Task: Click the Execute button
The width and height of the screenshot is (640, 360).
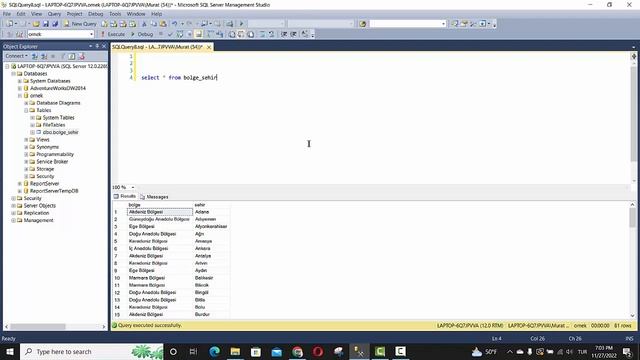Action: tap(113, 34)
